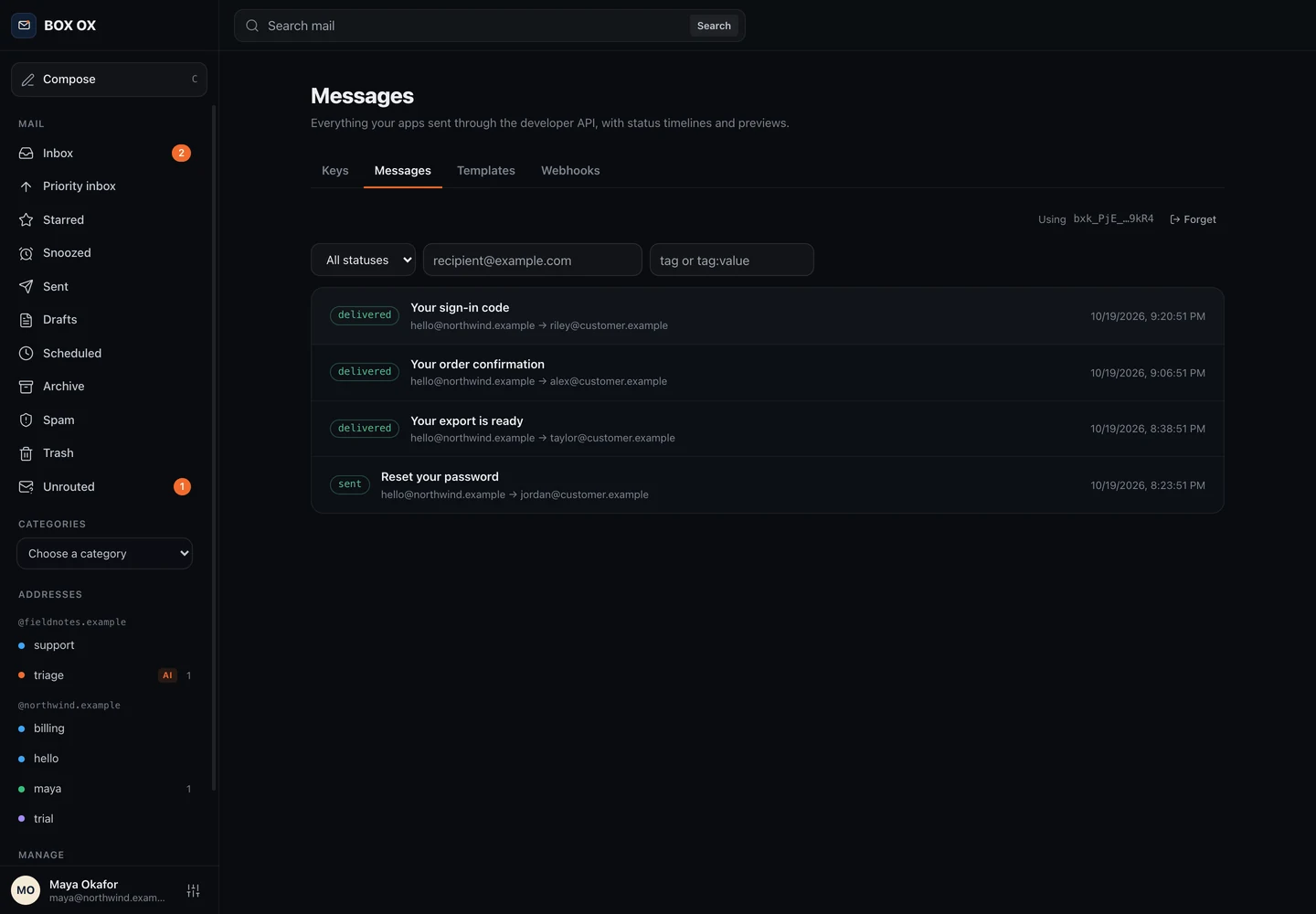1316x914 pixels.
Task: Select the support address
Action: [x=105, y=645]
